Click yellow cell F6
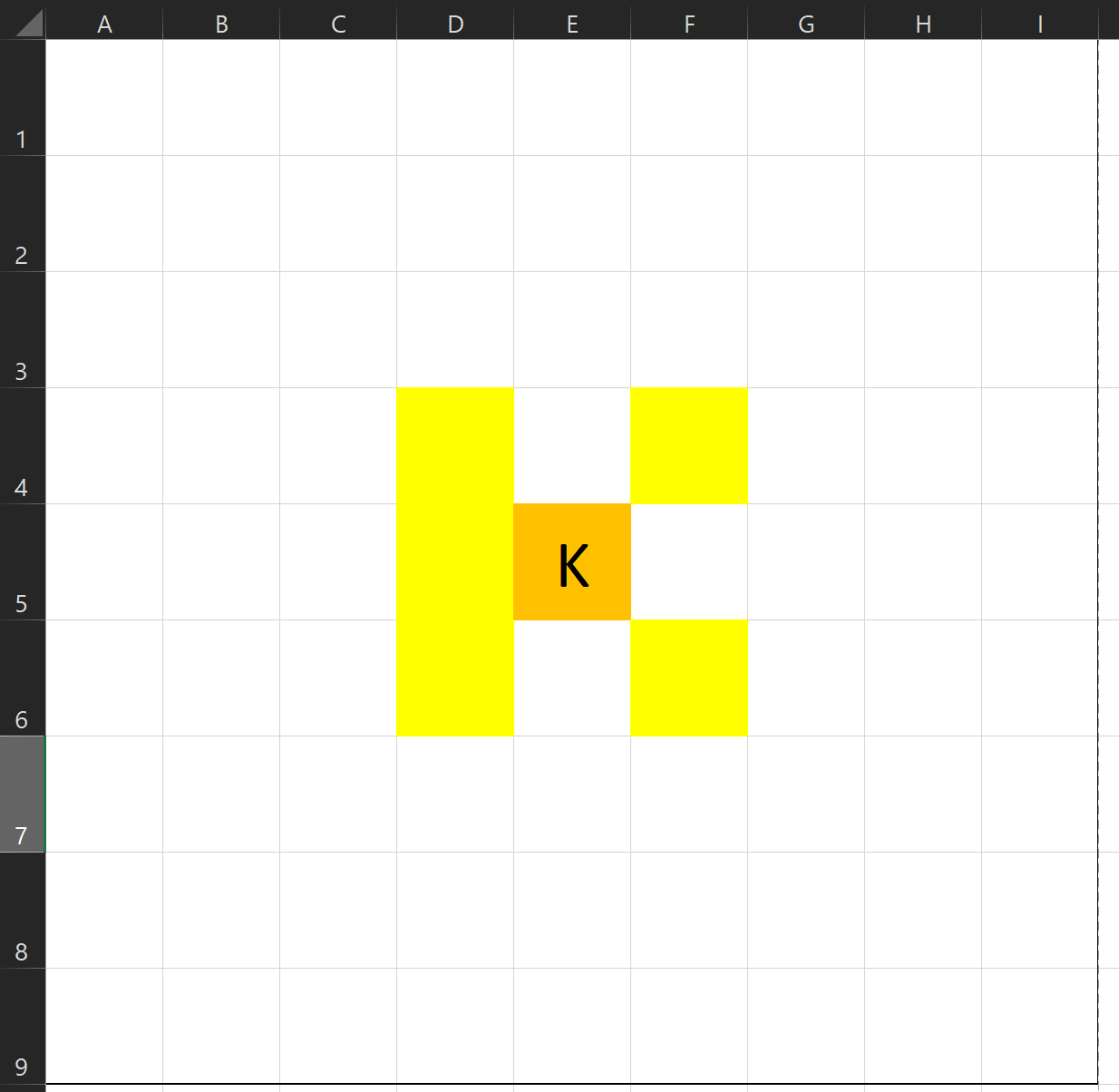1119x1092 pixels. [x=689, y=678]
